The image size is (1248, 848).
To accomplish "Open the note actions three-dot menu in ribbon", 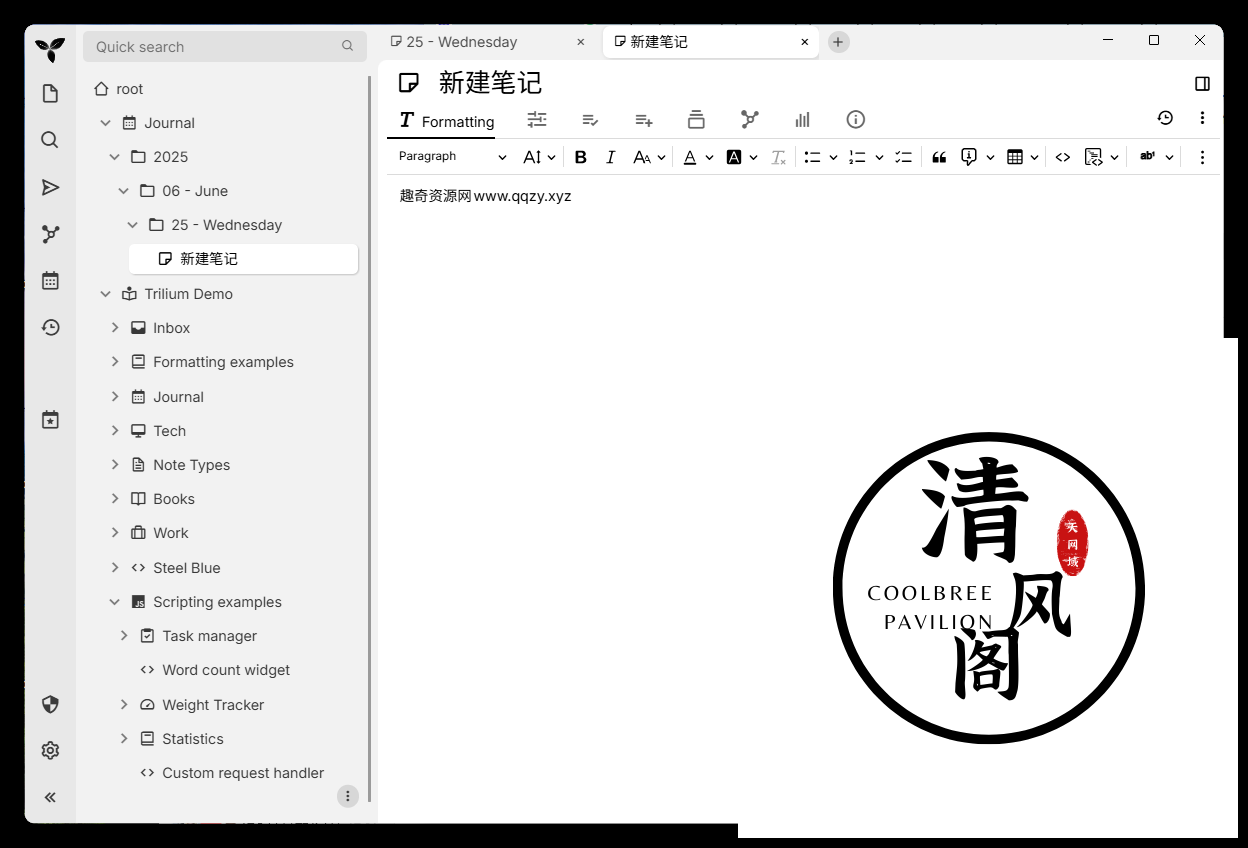I will 1202,118.
